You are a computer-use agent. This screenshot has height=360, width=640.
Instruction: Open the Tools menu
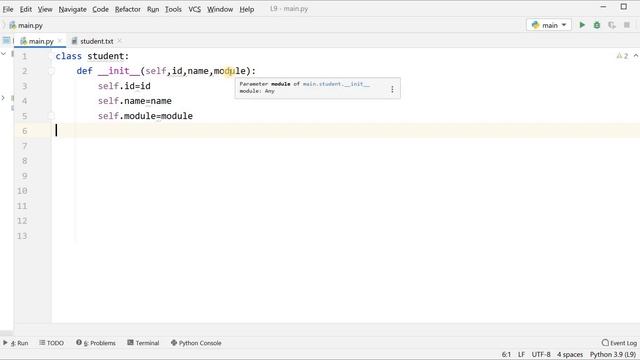[173, 9]
